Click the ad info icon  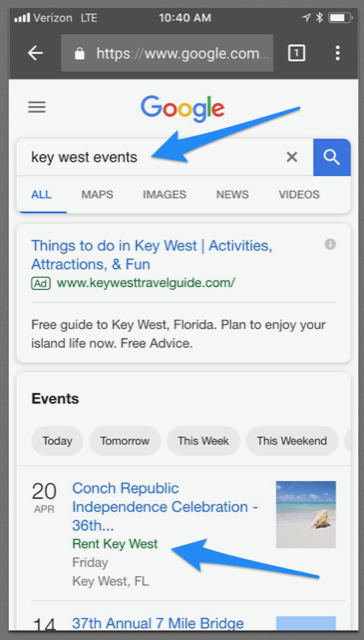point(330,244)
